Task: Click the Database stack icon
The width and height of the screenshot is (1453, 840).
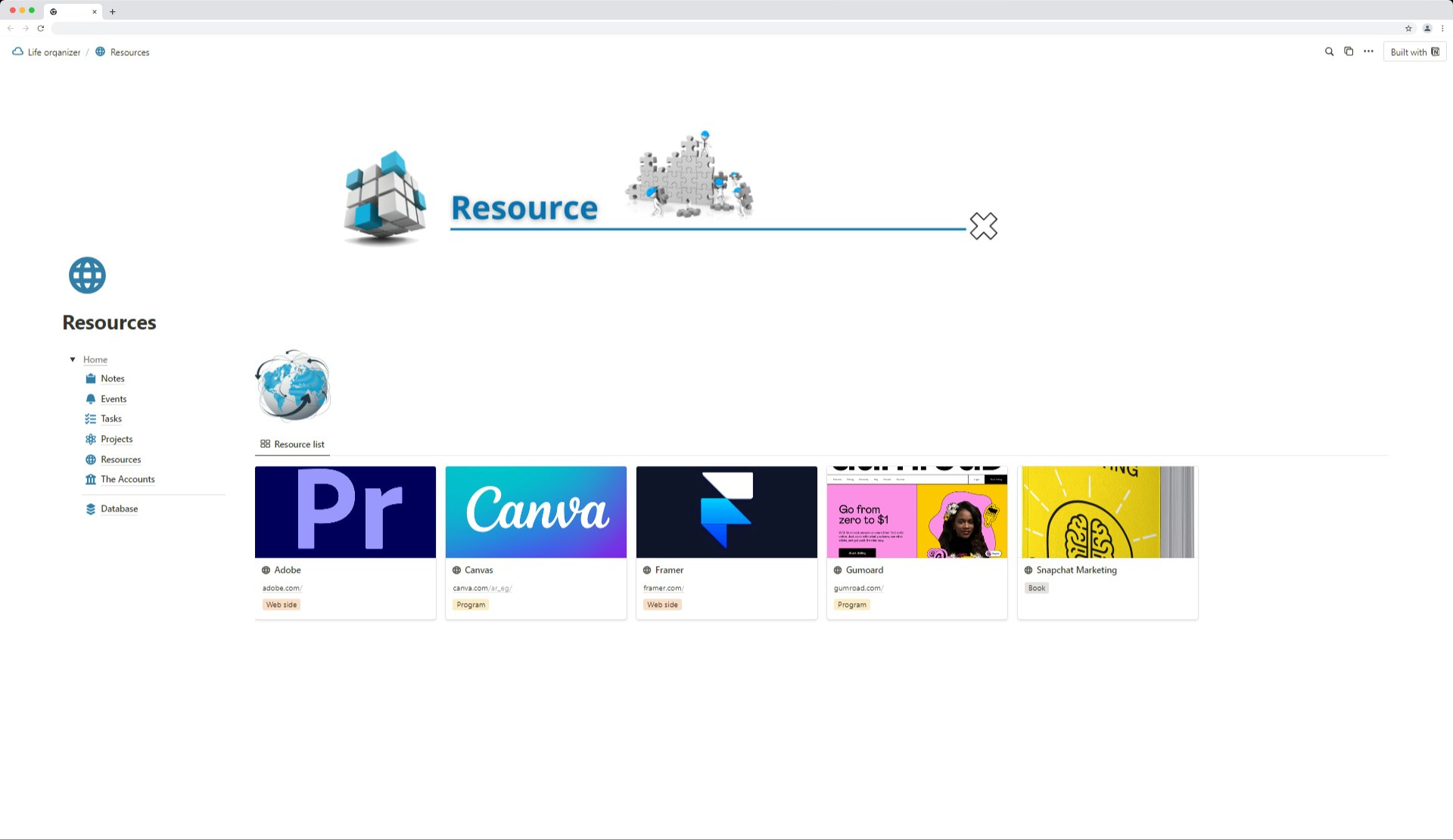Action: [x=91, y=509]
